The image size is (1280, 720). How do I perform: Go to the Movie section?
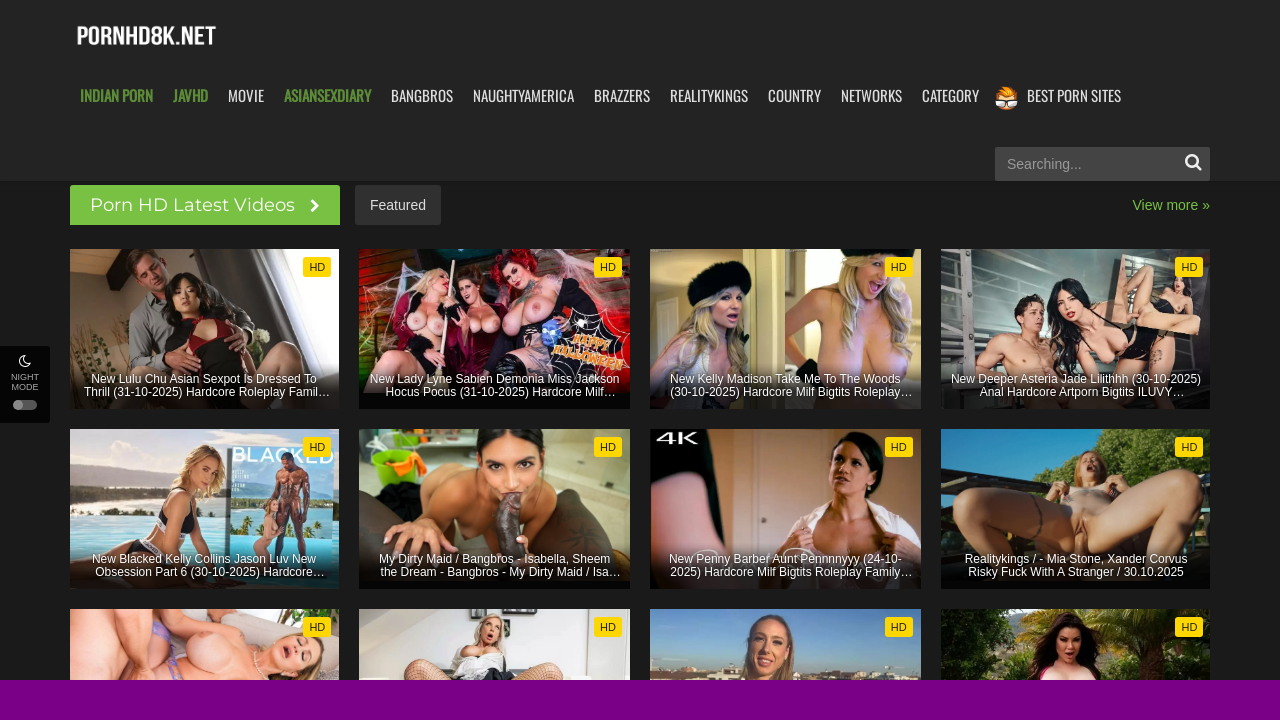click(246, 96)
